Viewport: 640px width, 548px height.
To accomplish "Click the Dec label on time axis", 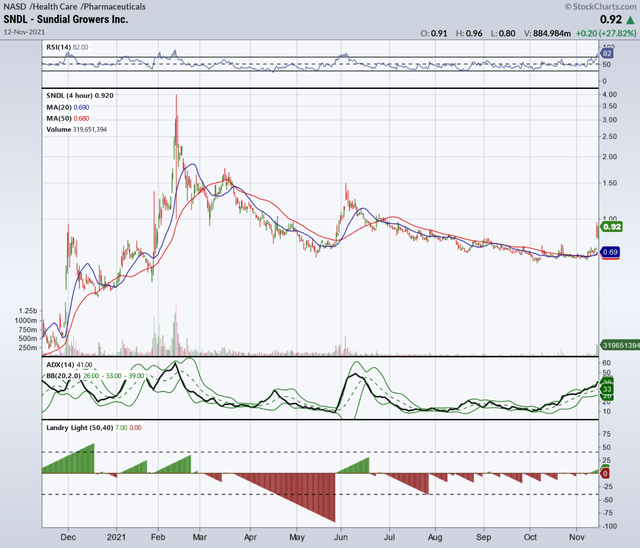I will click(x=68, y=537).
